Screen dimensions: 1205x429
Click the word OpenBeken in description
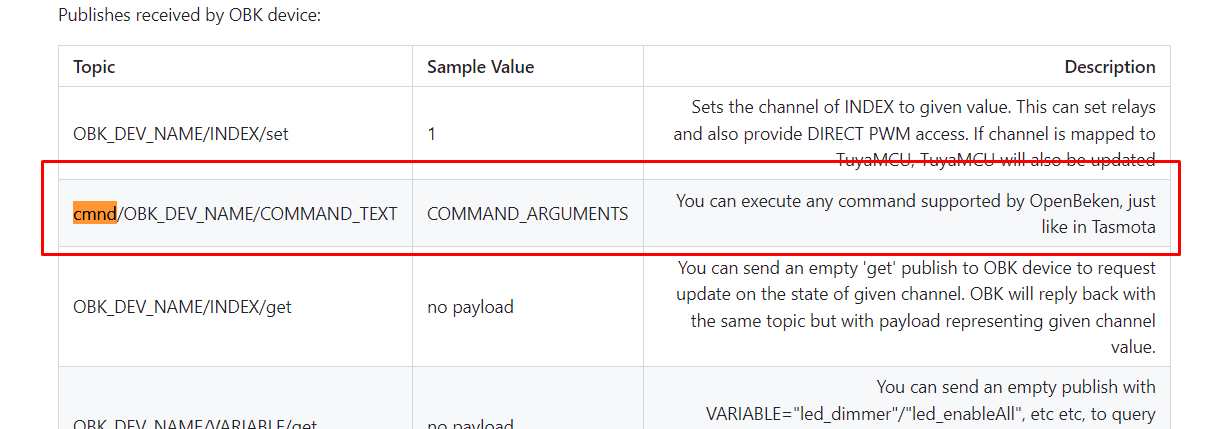[x=1068, y=200]
